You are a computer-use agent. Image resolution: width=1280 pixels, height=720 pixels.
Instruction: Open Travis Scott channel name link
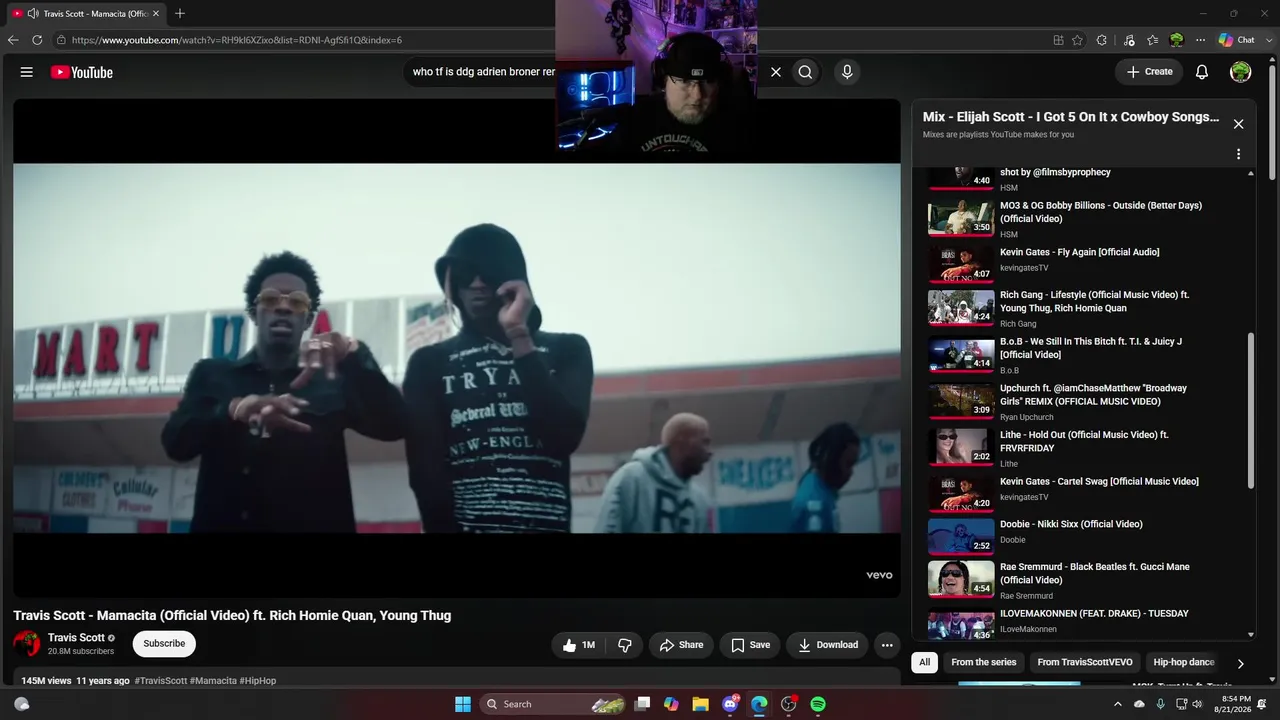[x=76, y=638]
